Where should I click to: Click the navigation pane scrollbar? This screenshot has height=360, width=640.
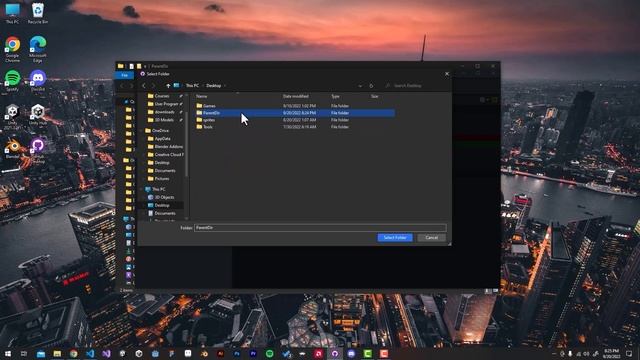point(187,143)
